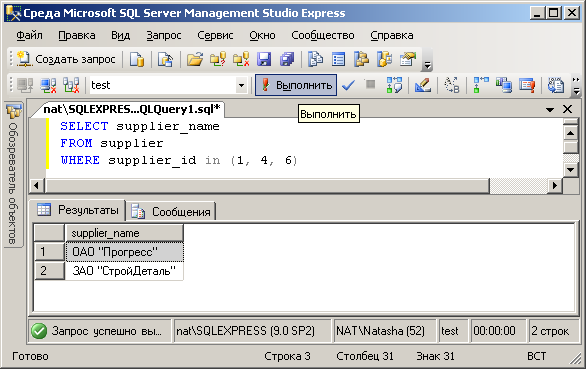This screenshot has height=369, width=586.
Task: Open the Окно menu
Action: coord(262,35)
